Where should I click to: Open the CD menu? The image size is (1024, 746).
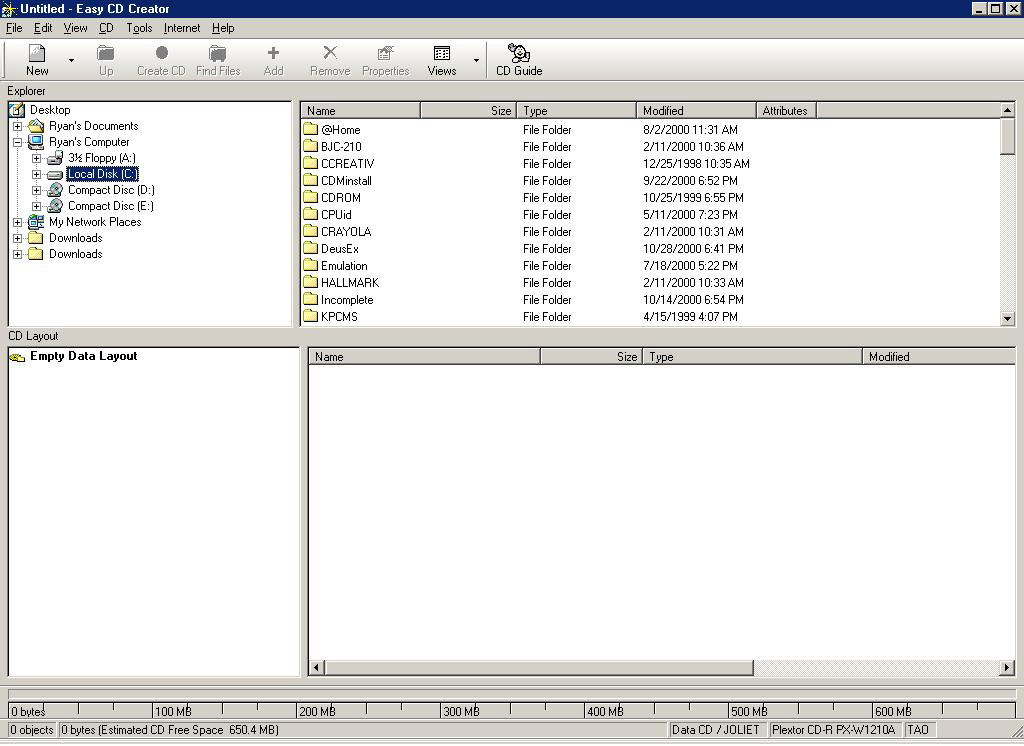coord(106,28)
